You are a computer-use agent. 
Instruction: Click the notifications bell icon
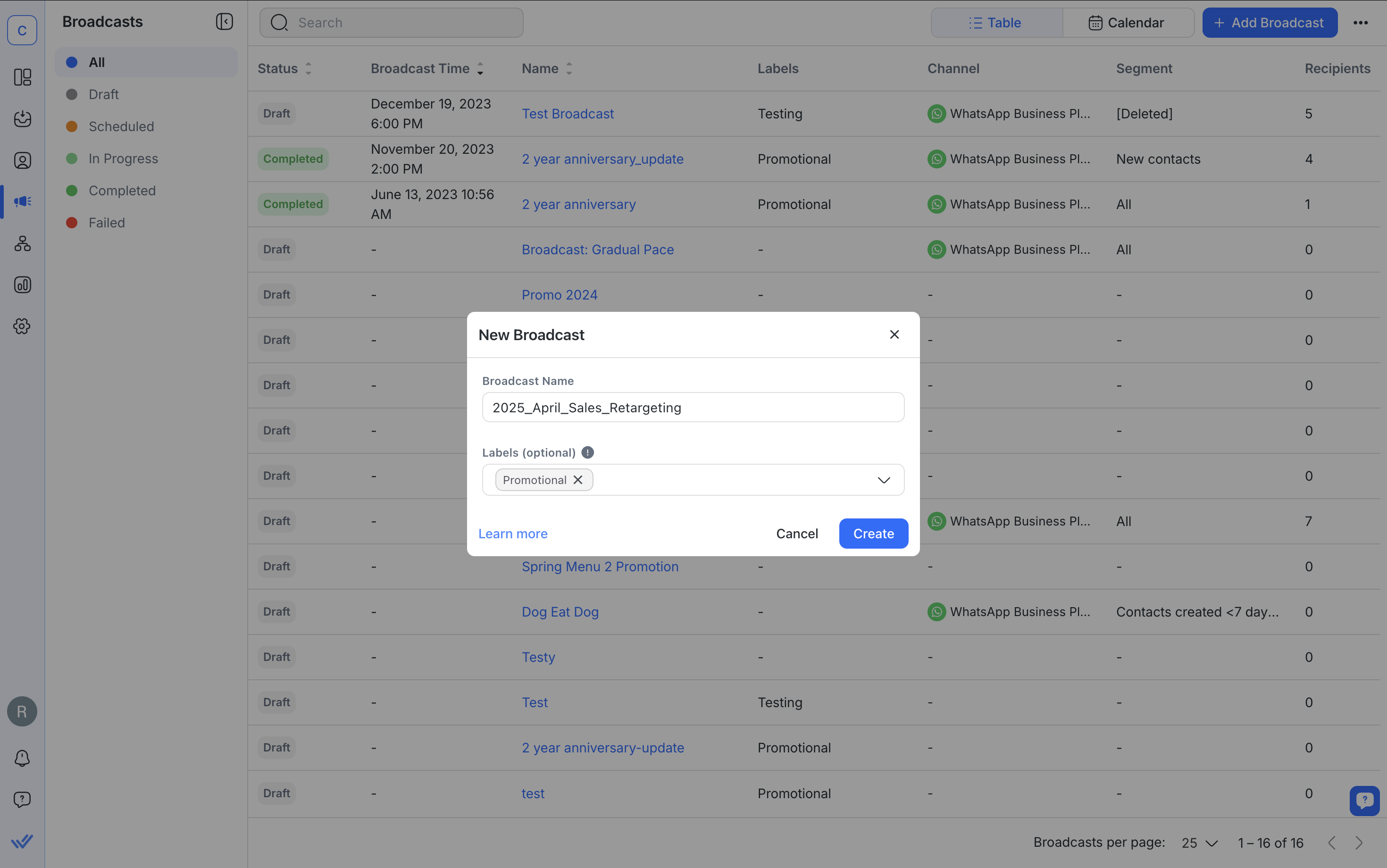[x=22, y=758]
